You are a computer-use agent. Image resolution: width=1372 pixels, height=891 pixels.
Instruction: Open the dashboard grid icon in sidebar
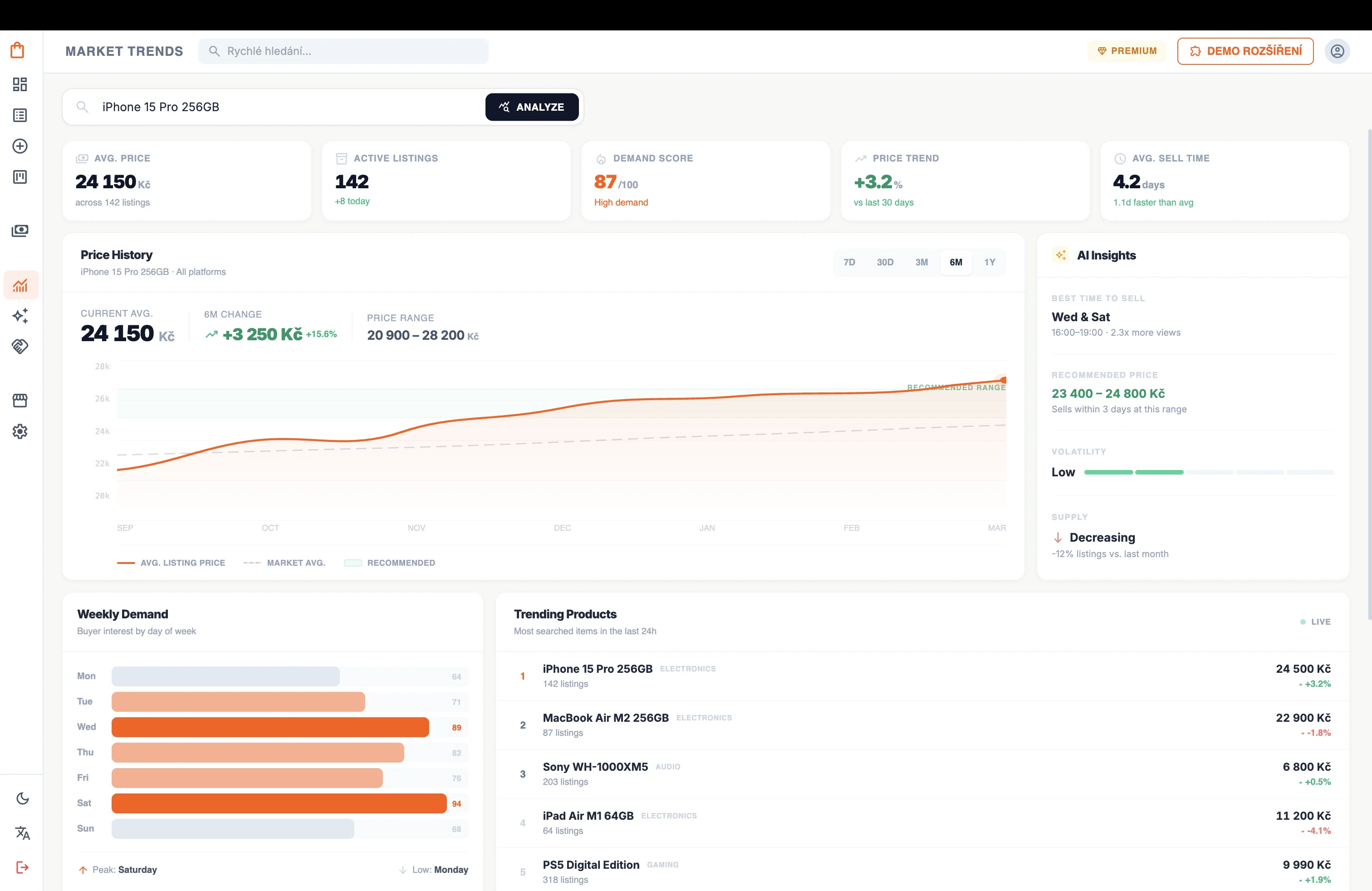point(20,85)
